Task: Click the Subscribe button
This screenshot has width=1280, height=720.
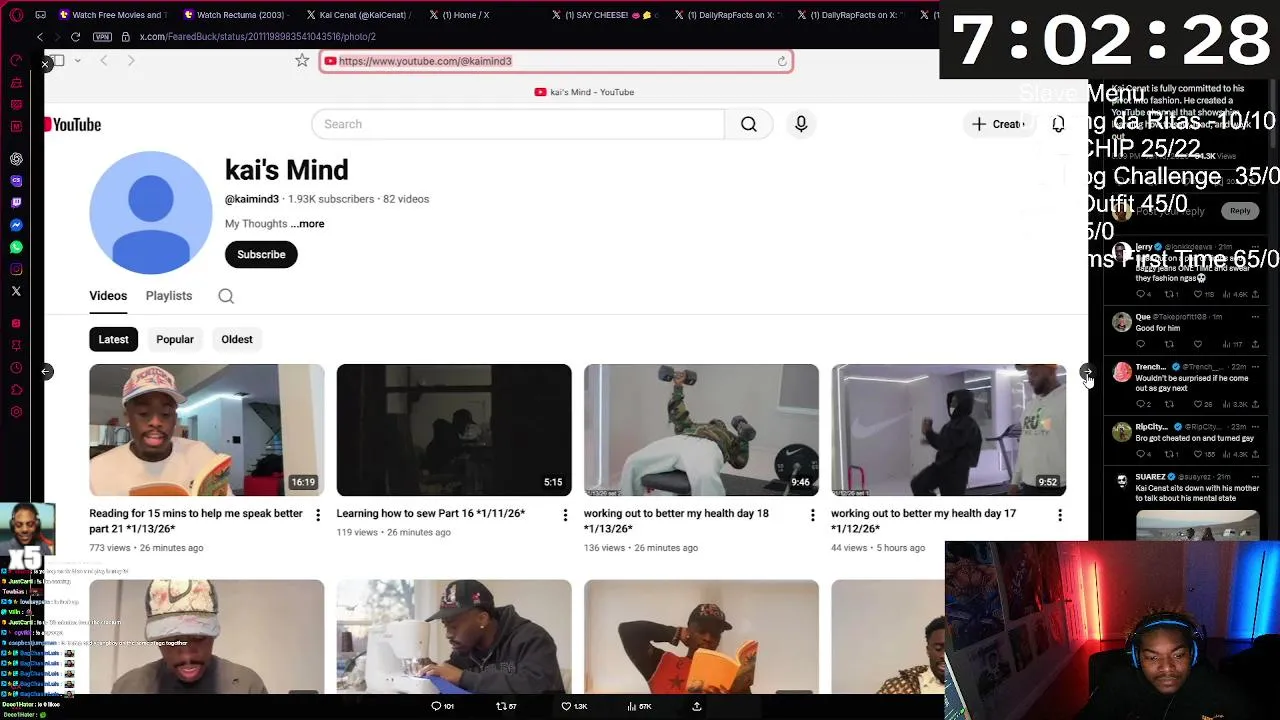Action: (x=261, y=254)
